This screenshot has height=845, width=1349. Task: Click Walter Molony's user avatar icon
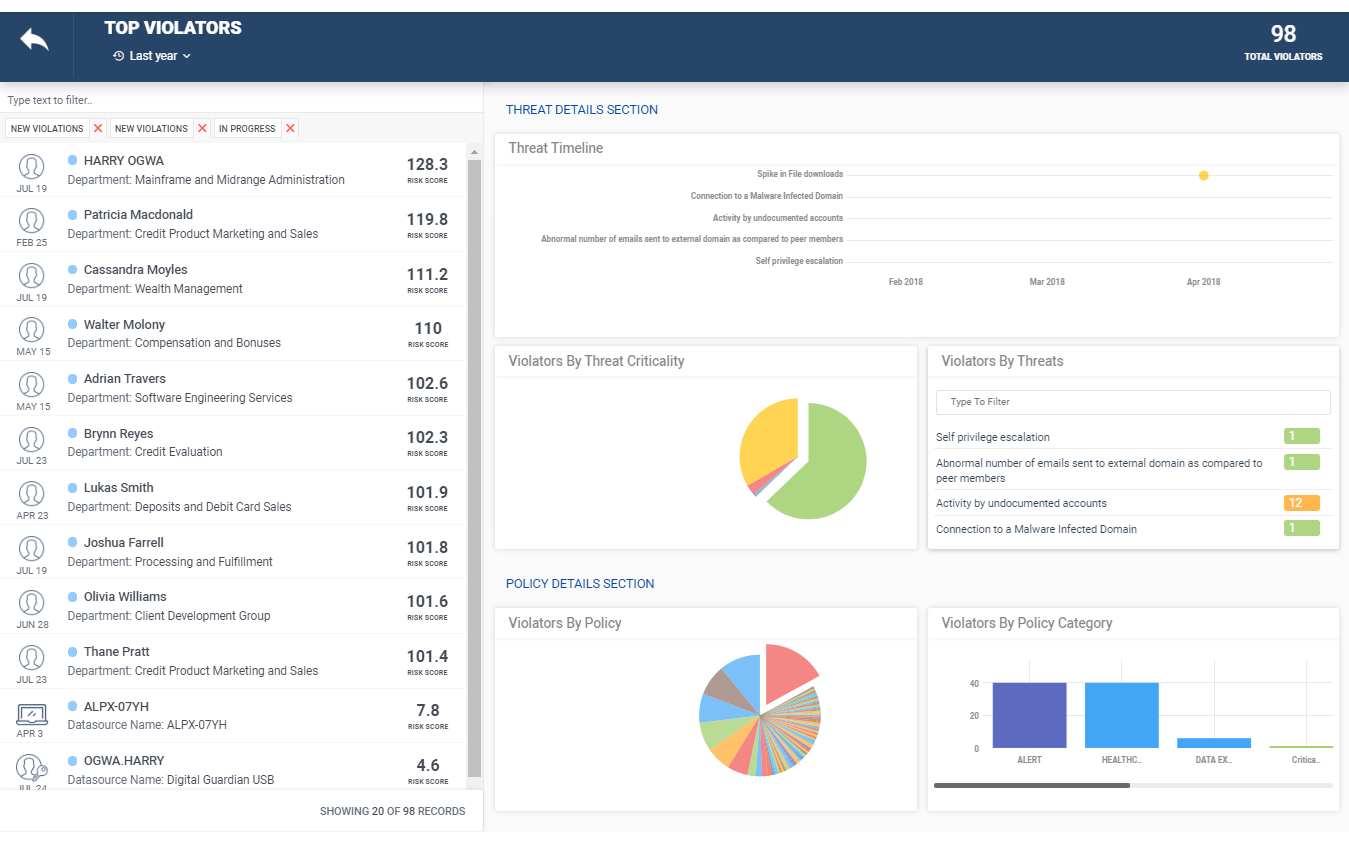click(x=32, y=329)
